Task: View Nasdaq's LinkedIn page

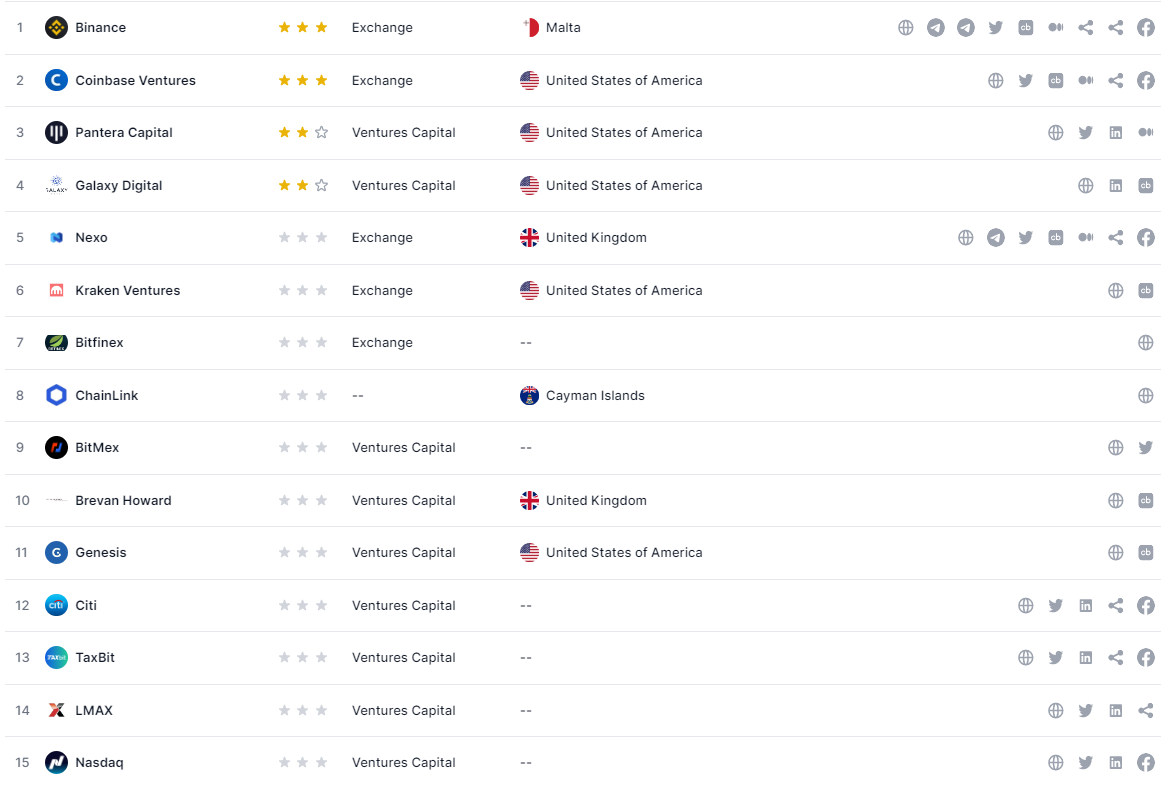Action: click(1116, 762)
